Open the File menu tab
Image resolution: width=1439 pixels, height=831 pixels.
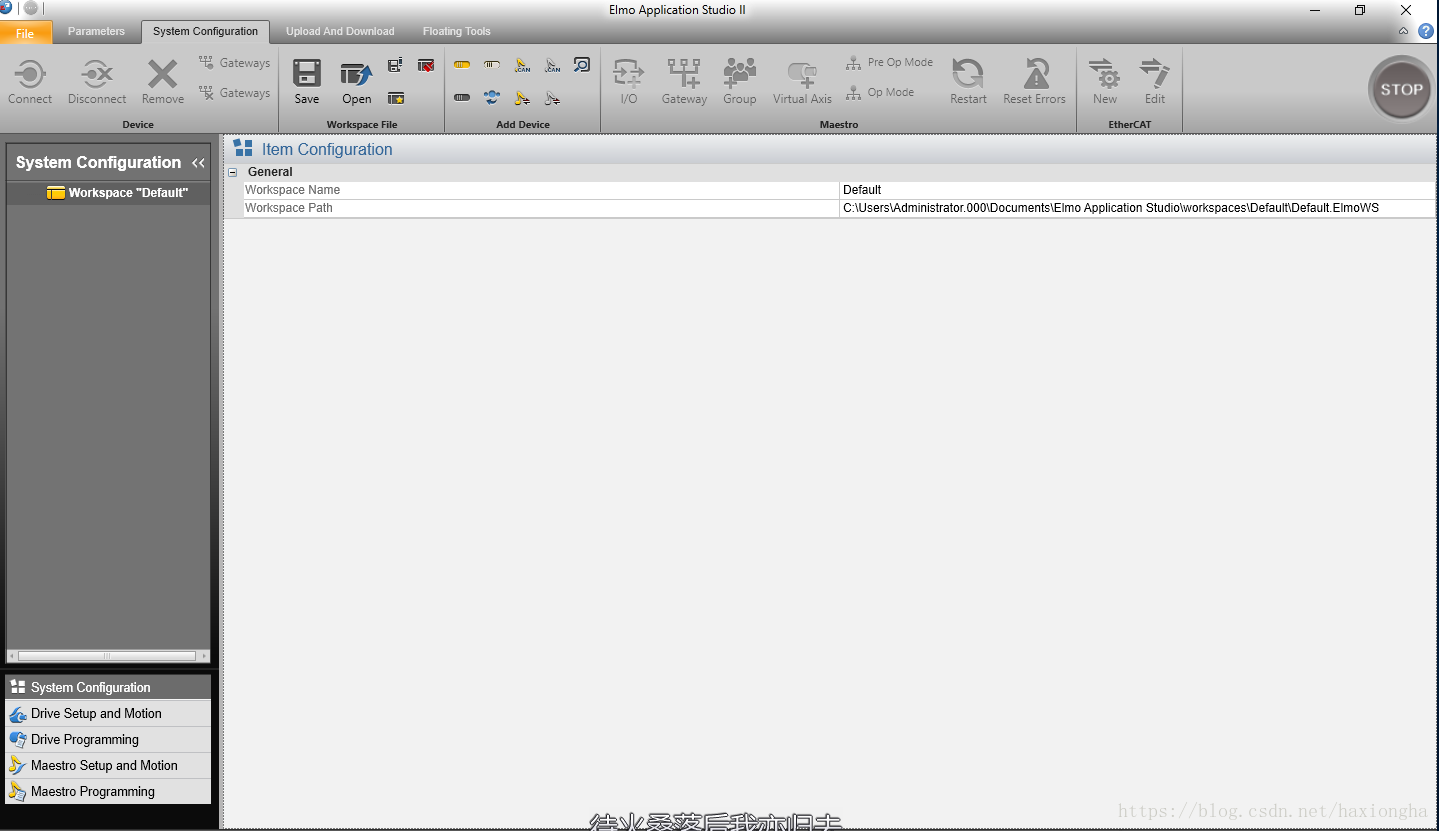point(26,33)
